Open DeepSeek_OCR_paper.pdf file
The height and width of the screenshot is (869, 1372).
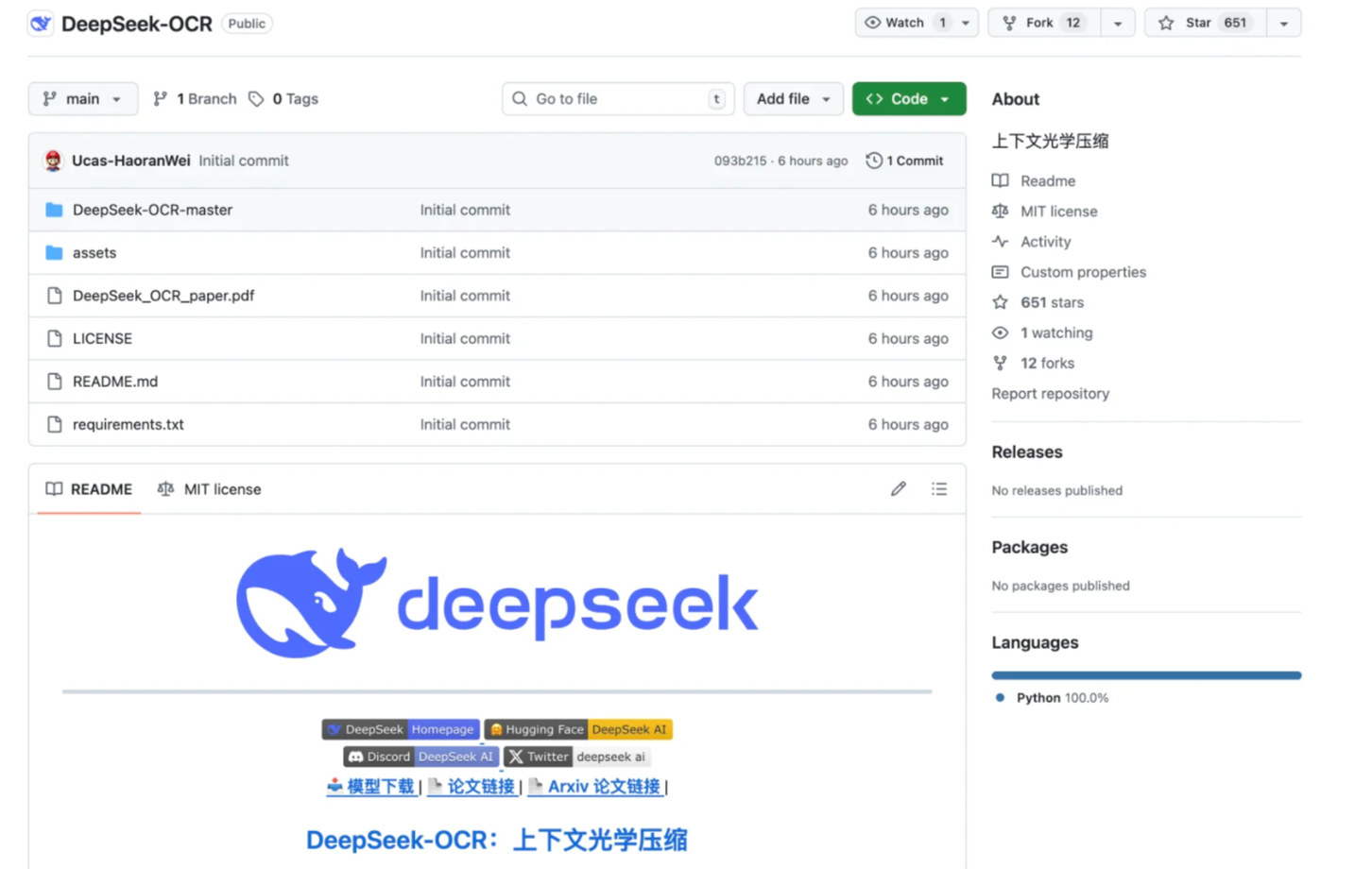coord(163,296)
